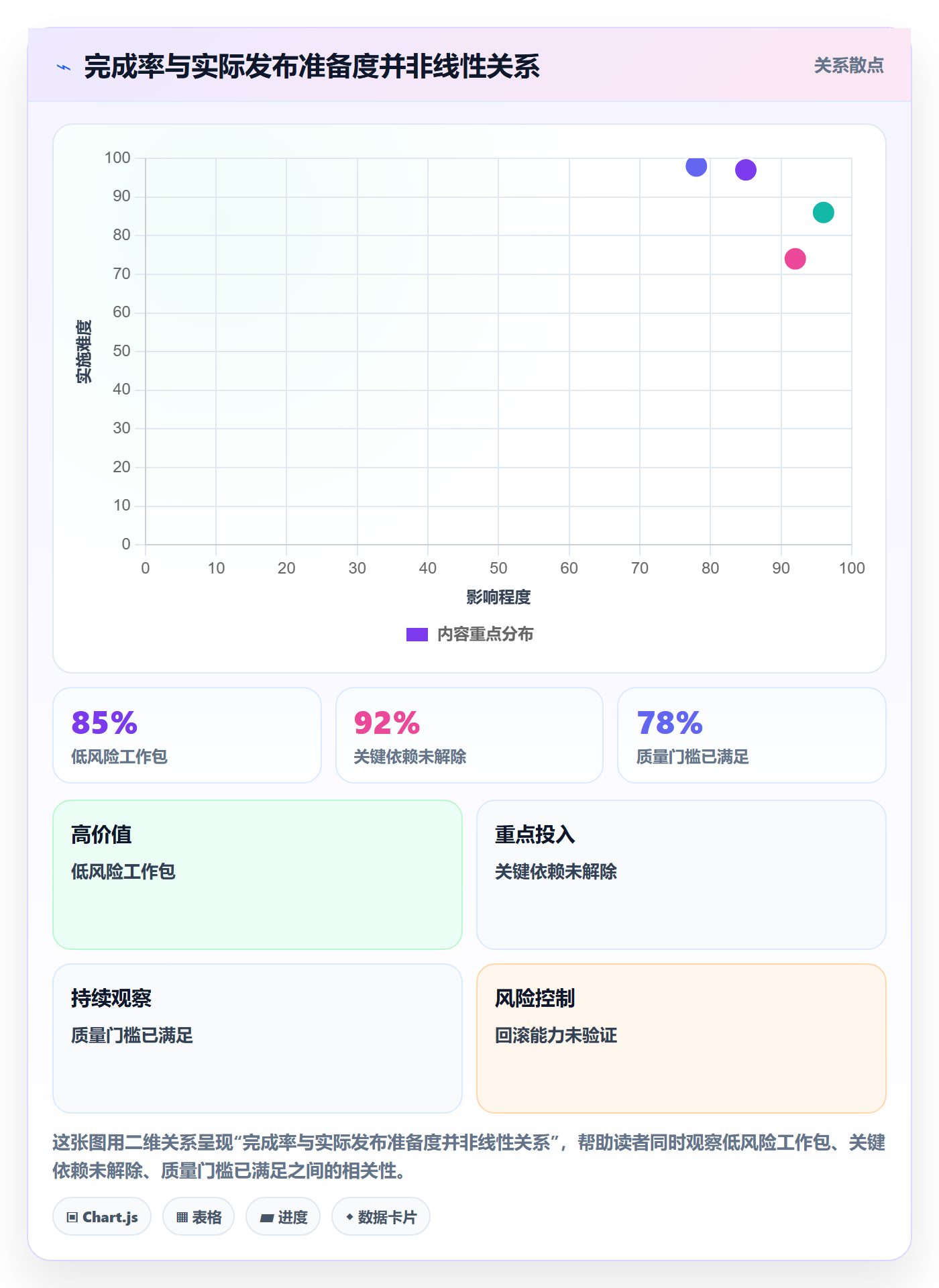
Task: Toggle the 内容重点分布 legend item
Action: 469,634
